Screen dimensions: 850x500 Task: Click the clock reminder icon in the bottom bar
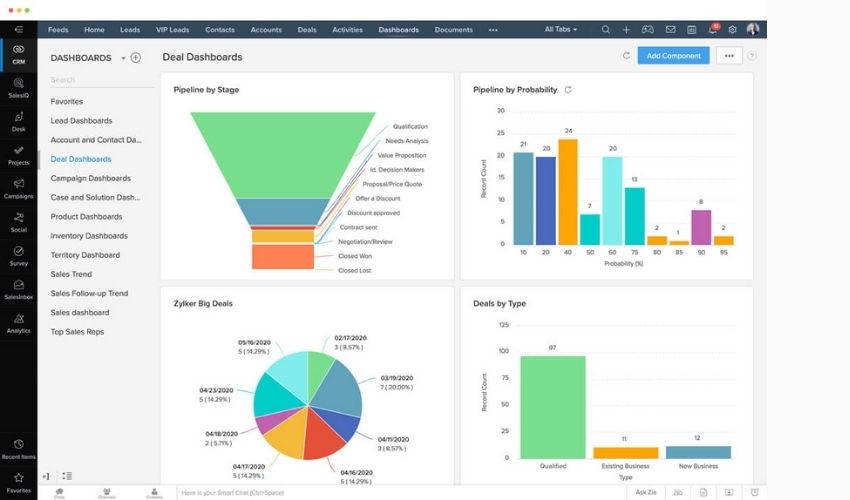tap(754, 492)
